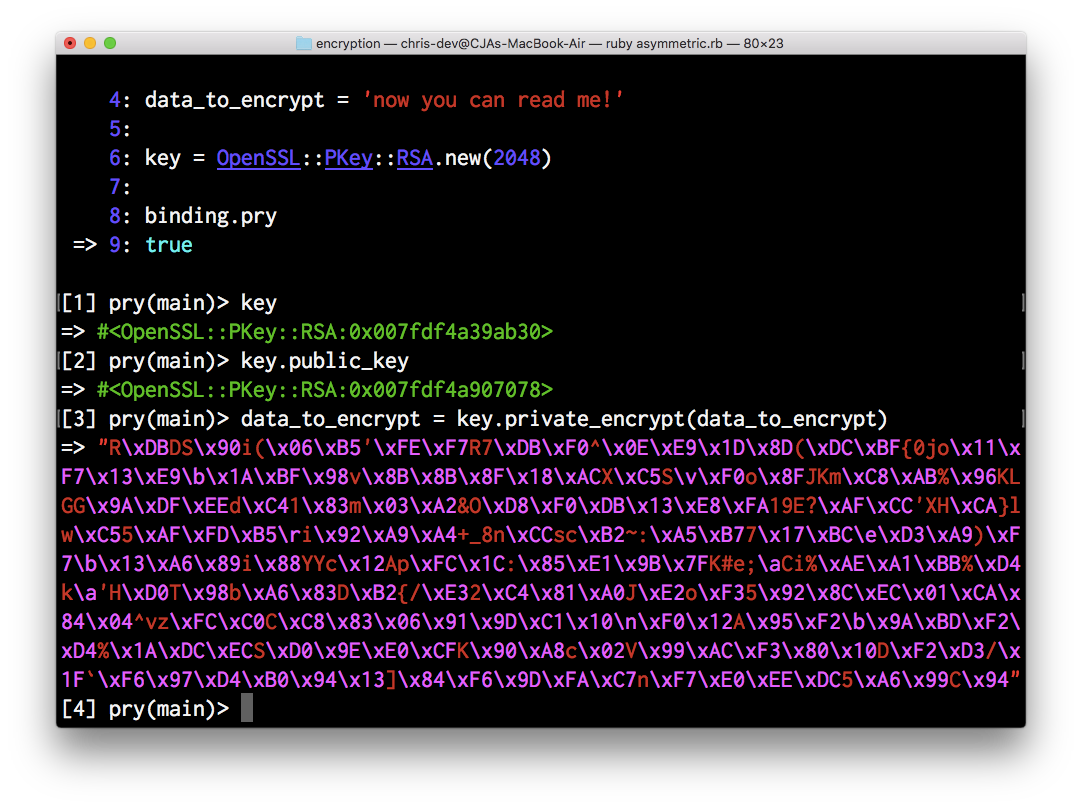Maximize the terminal with green button
Viewport: 1082px width, 808px height.
click(x=110, y=43)
